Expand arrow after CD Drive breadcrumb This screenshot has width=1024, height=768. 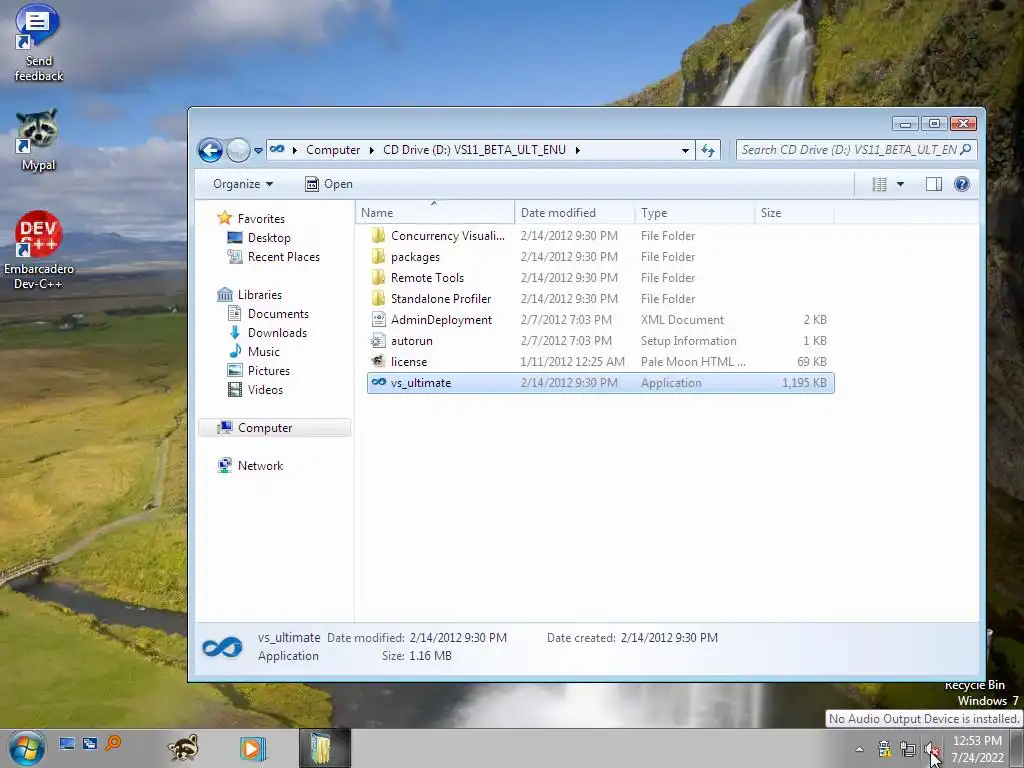(577, 150)
